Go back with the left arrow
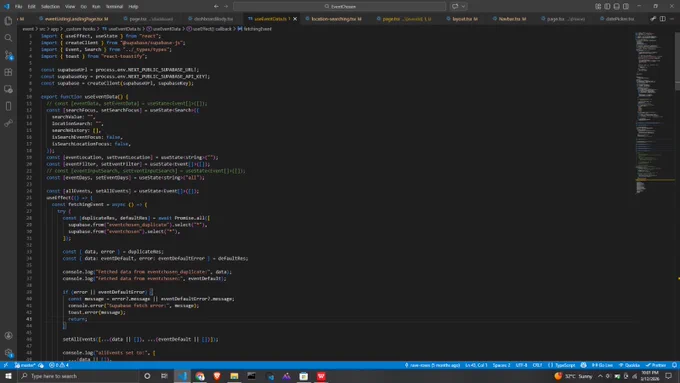Viewport: 680px width, 383px height. point(216,7)
